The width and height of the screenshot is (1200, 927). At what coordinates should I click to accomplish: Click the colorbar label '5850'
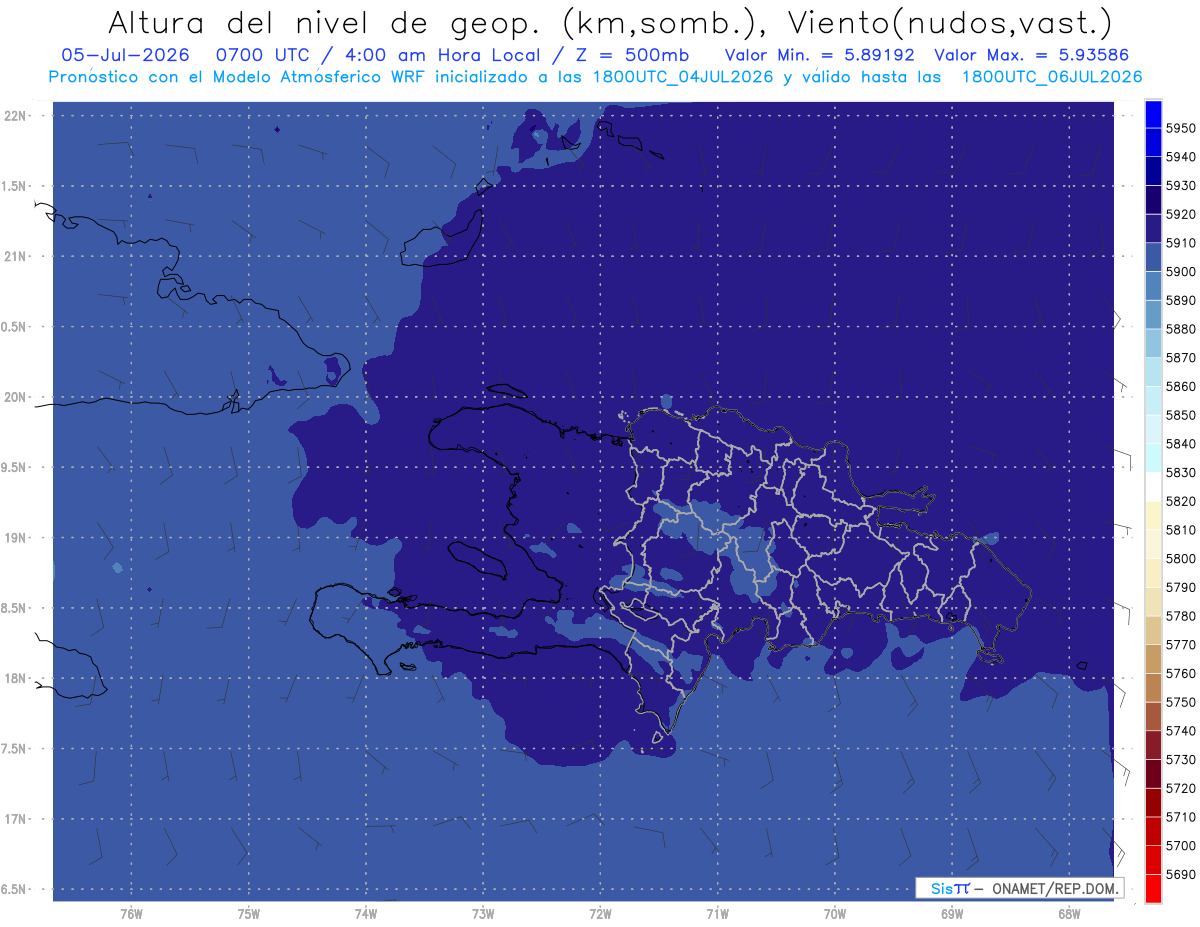[x=1180, y=415]
